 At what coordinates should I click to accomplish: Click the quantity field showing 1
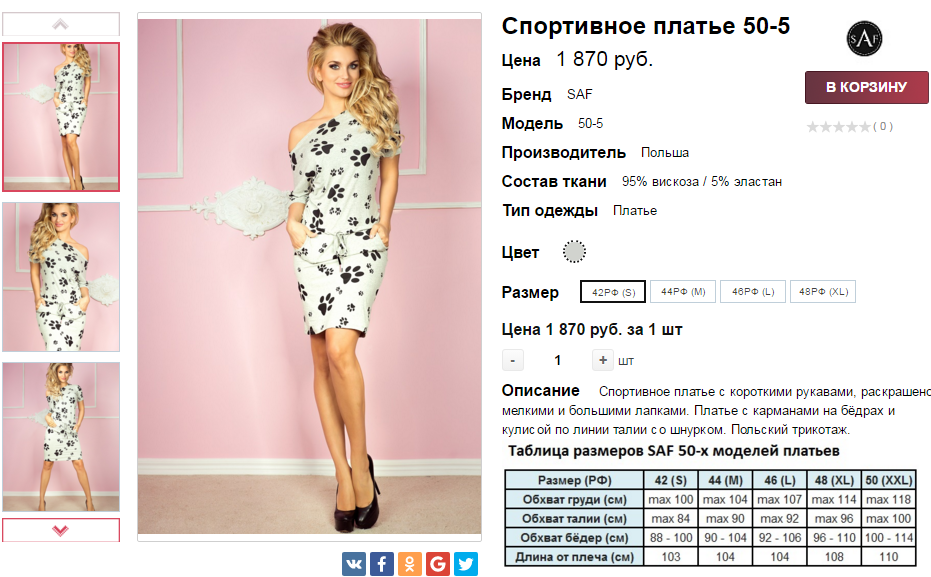558,360
